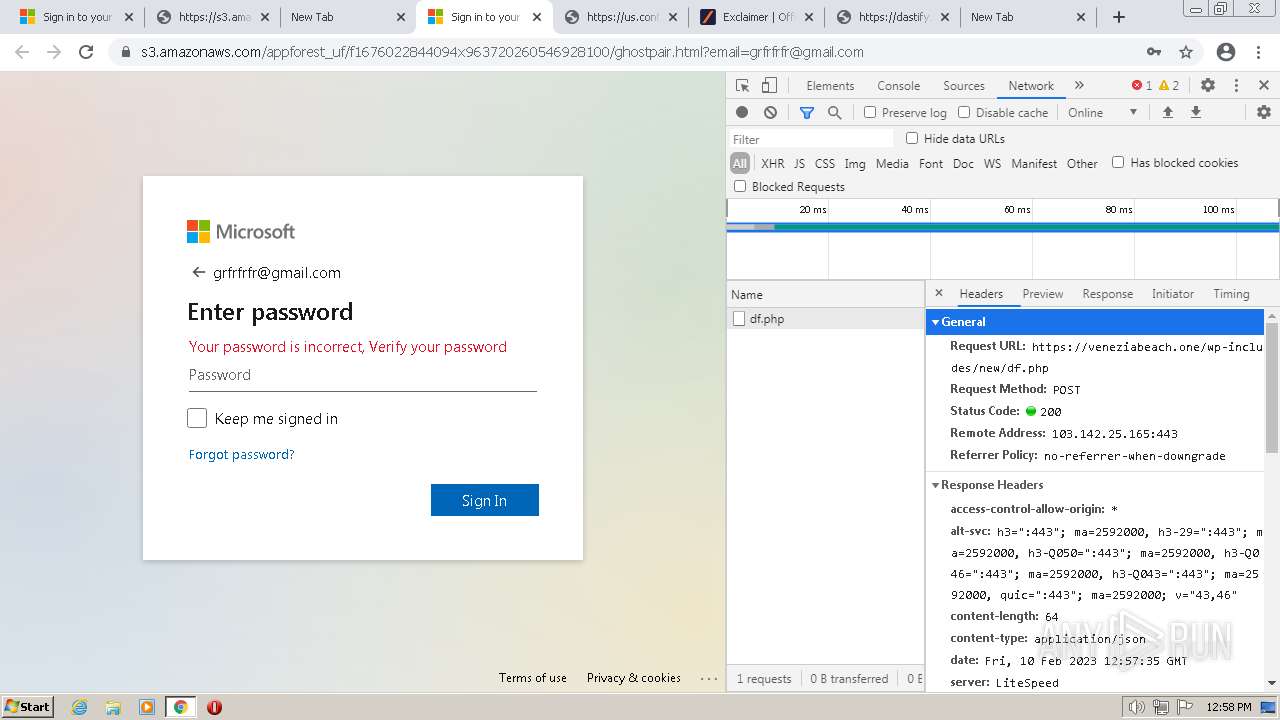Activate the inspect element picker
1280x720 pixels.
[x=742, y=86]
